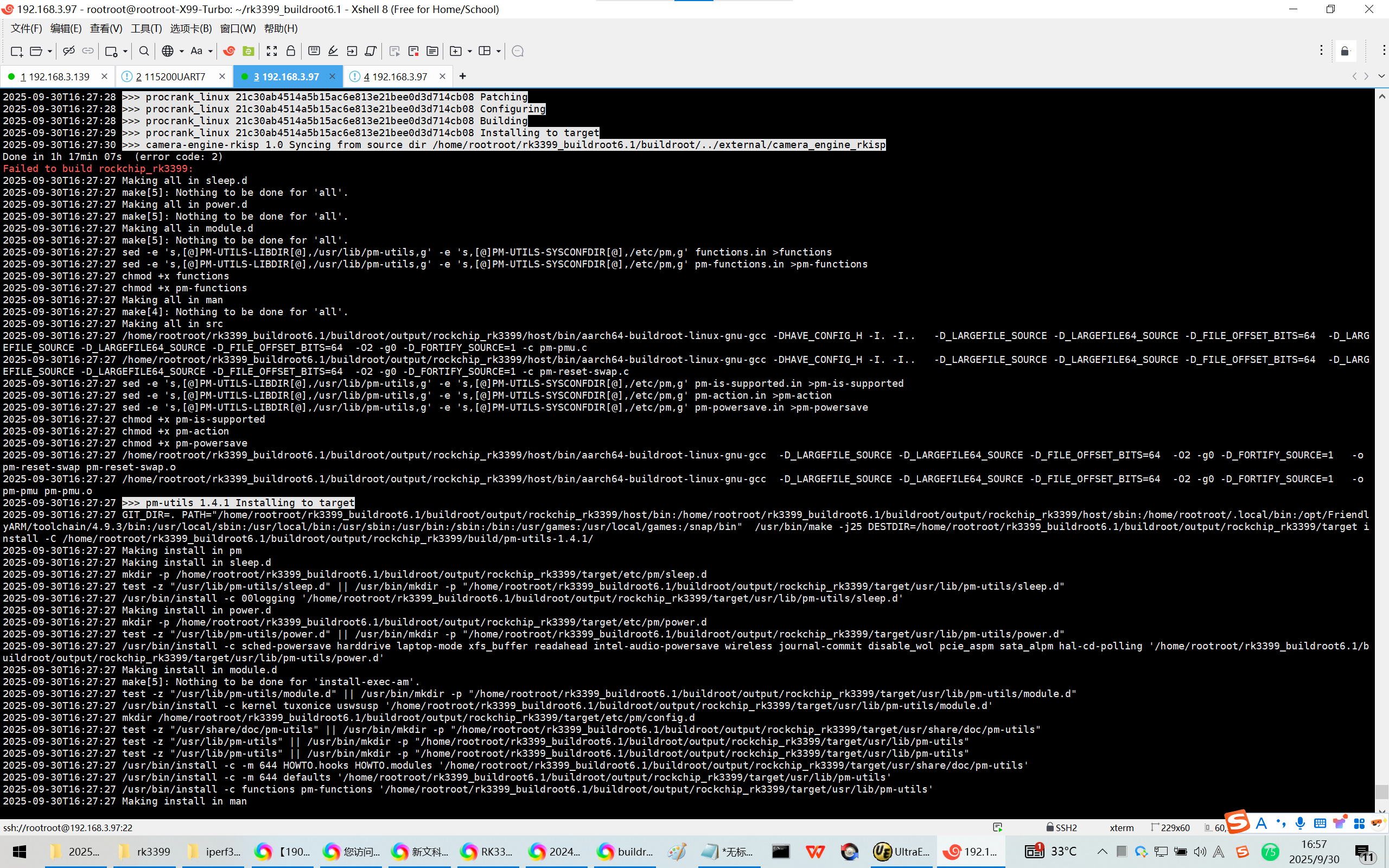Toggle full screen mode icon
The width and height of the screenshot is (1389, 868).
[271, 51]
